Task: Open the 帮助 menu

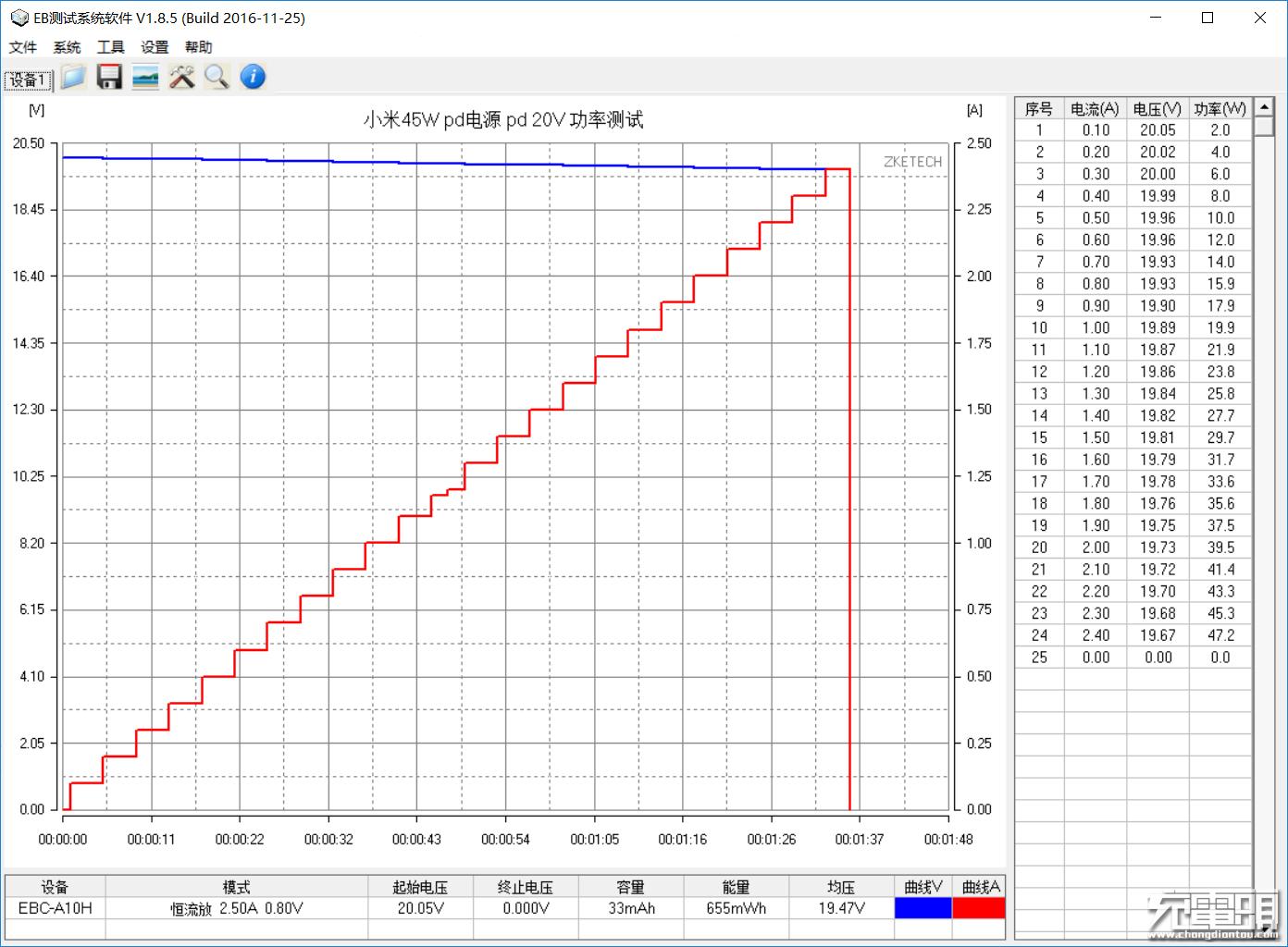Action: click(x=198, y=47)
